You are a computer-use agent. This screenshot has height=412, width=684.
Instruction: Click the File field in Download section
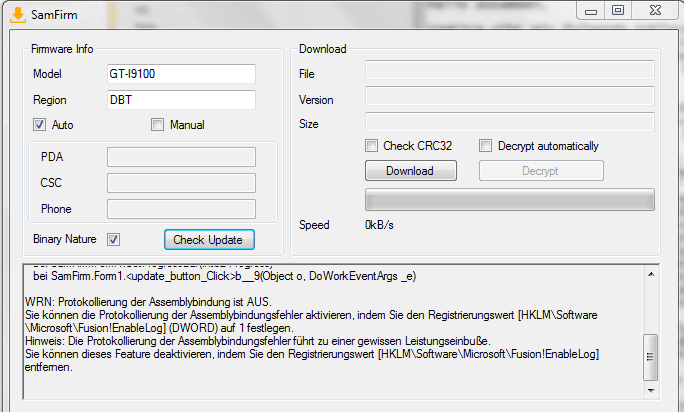tap(510, 70)
